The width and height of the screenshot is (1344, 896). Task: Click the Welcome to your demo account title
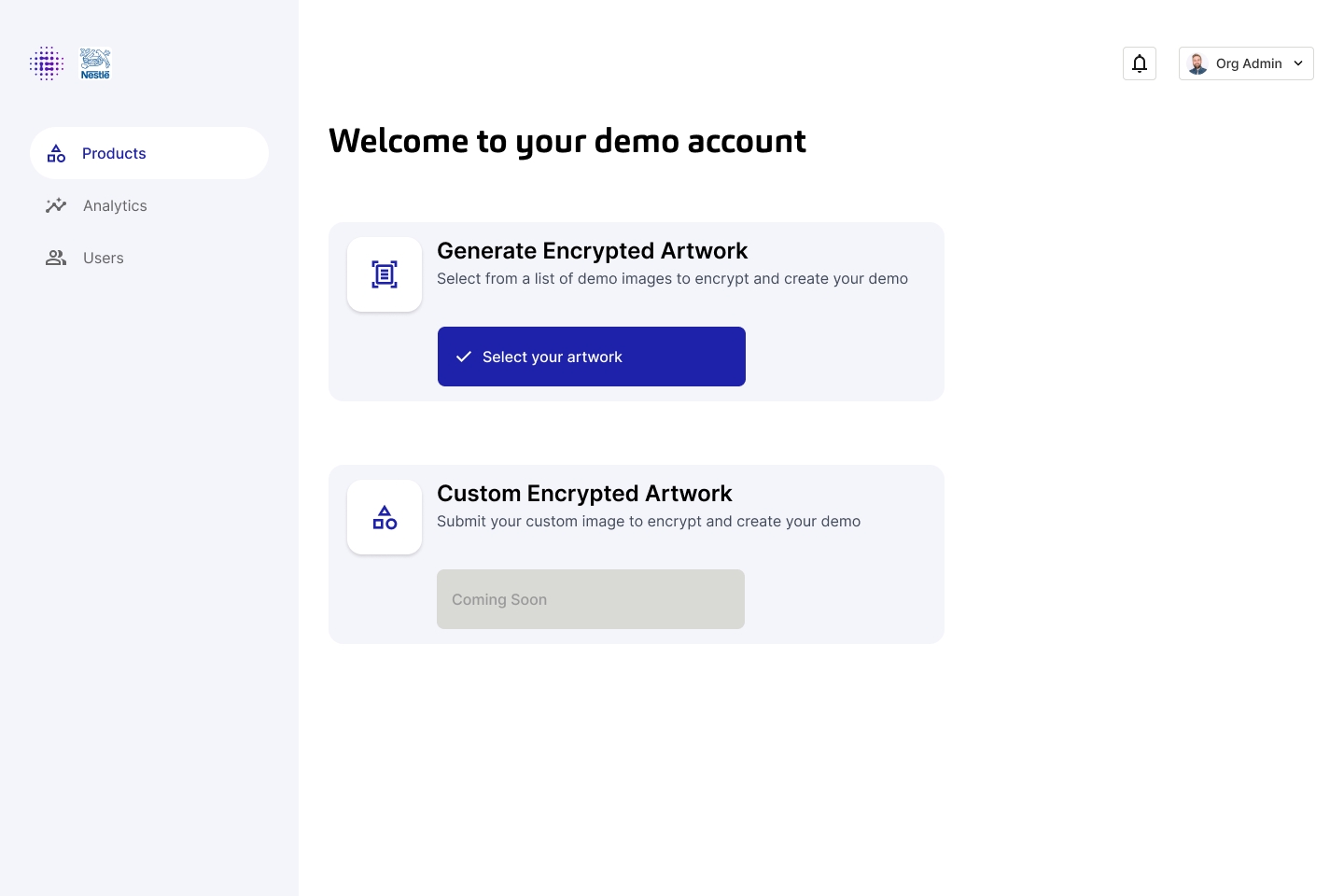(x=567, y=141)
